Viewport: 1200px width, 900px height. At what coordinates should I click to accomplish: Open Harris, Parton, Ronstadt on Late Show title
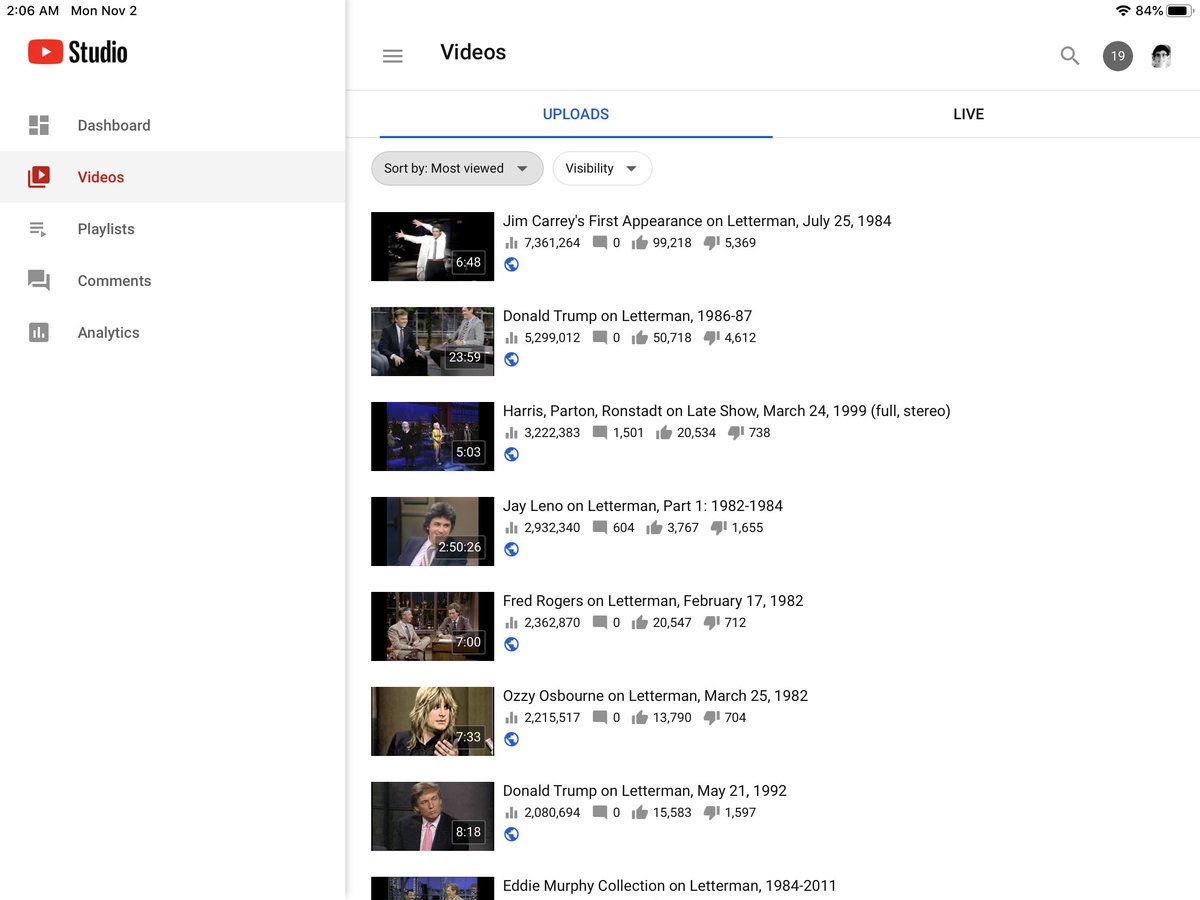(726, 411)
